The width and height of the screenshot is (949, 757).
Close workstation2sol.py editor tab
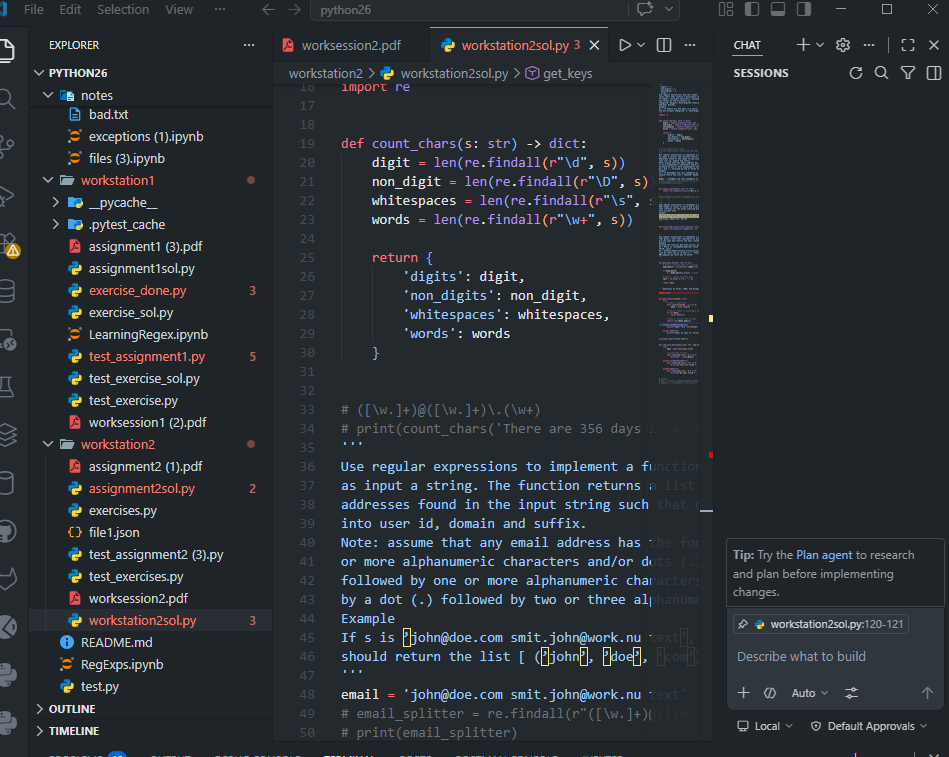coord(594,45)
